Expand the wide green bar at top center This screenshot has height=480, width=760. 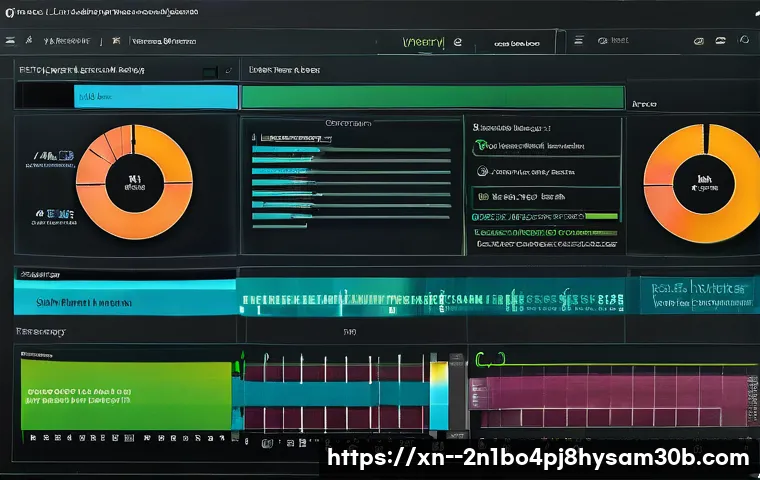click(432, 97)
